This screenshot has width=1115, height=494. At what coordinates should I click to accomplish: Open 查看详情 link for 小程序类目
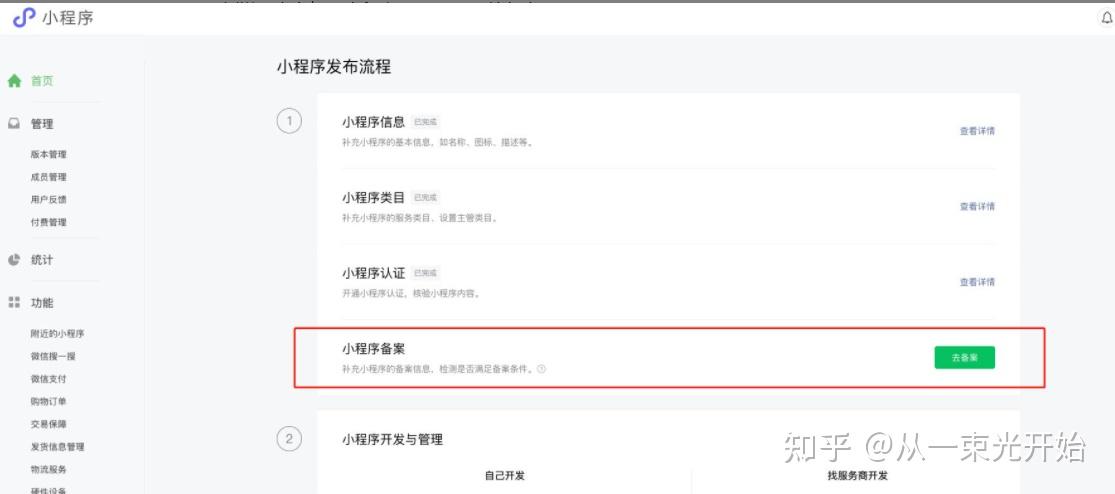tap(977, 207)
